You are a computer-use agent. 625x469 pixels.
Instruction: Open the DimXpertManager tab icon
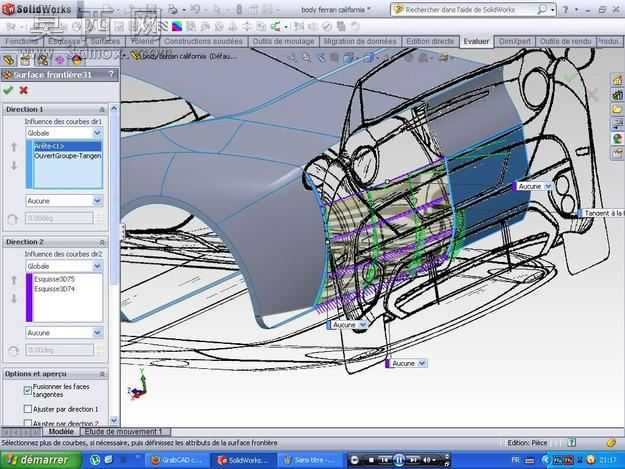(59, 60)
